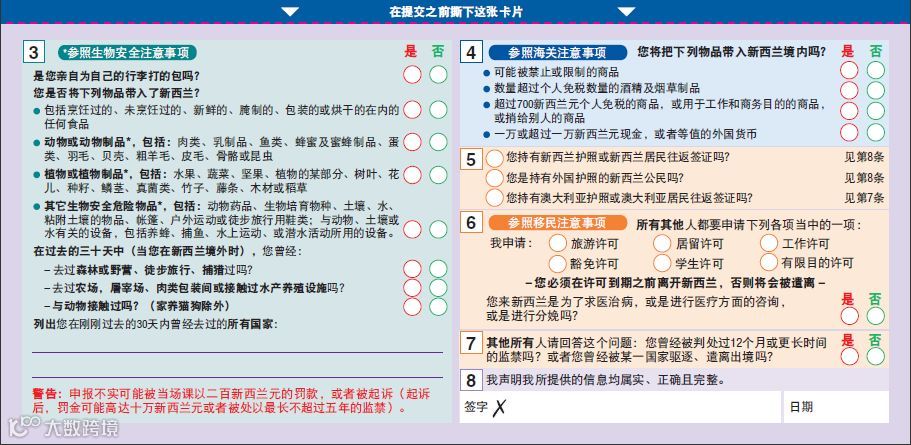Click the 日期 date field

click(836, 407)
